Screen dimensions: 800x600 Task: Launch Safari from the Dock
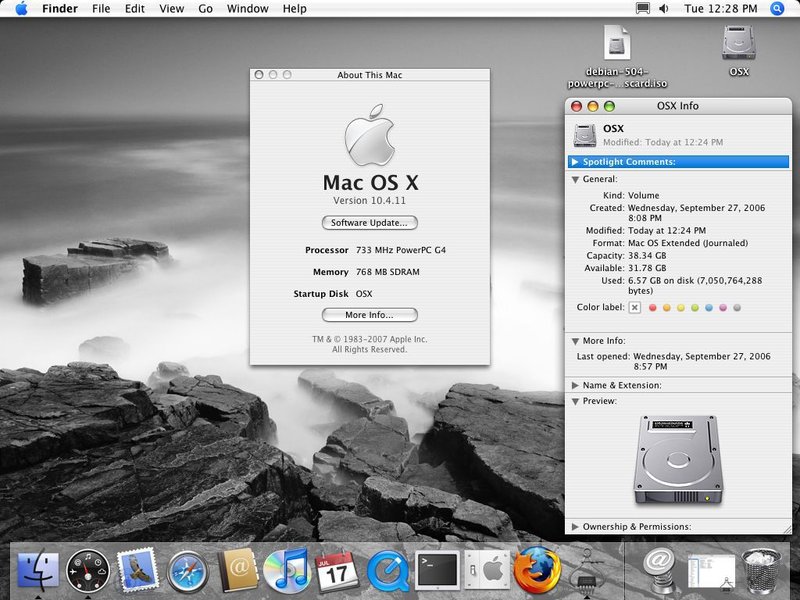click(x=187, y=571)
